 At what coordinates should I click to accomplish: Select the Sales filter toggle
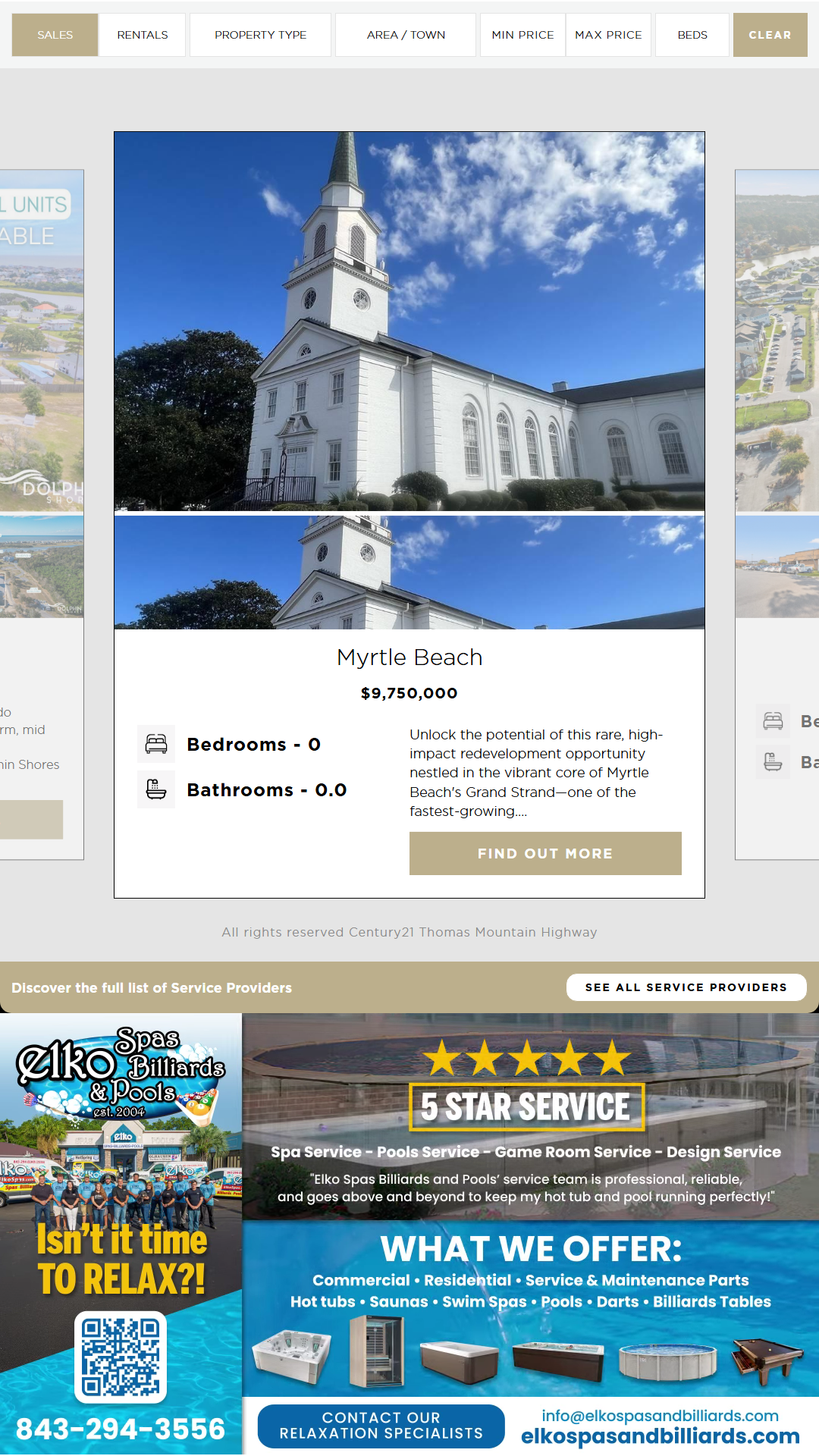pos(55,35)
